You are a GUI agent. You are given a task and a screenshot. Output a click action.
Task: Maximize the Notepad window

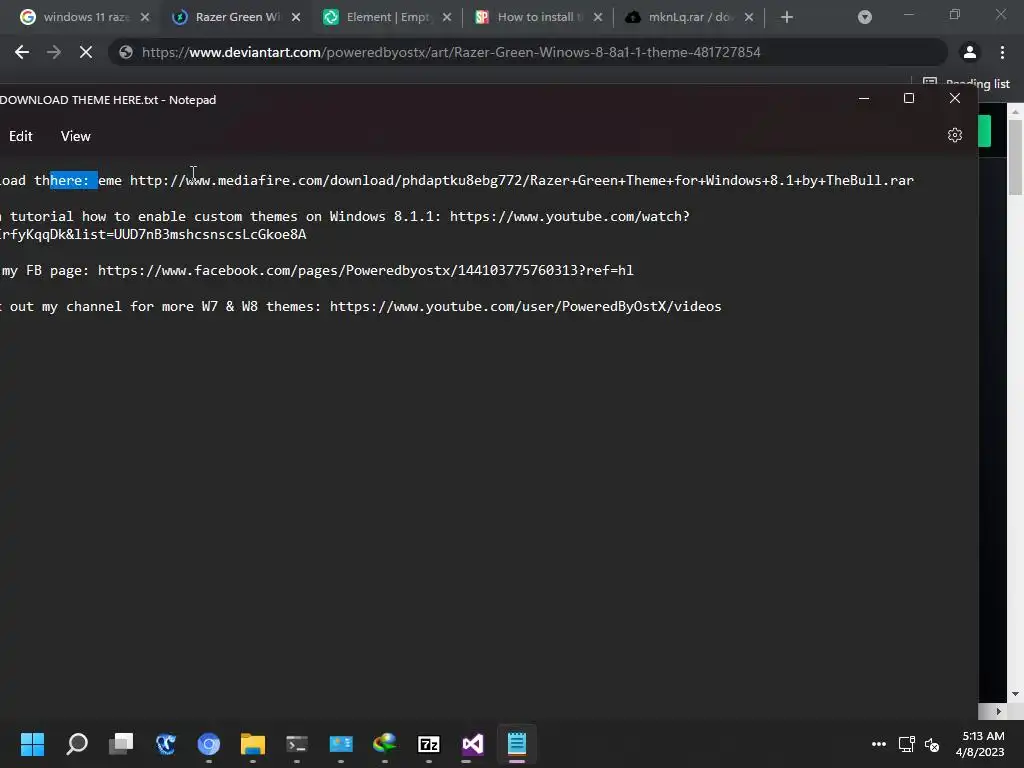908,99
